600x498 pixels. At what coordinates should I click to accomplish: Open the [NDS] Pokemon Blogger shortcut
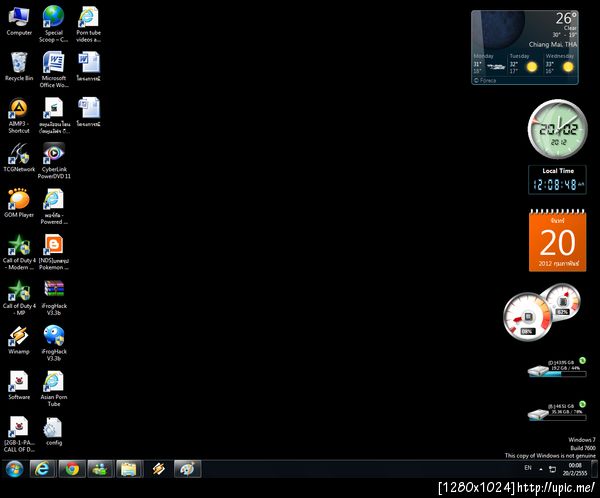[54, 252]
